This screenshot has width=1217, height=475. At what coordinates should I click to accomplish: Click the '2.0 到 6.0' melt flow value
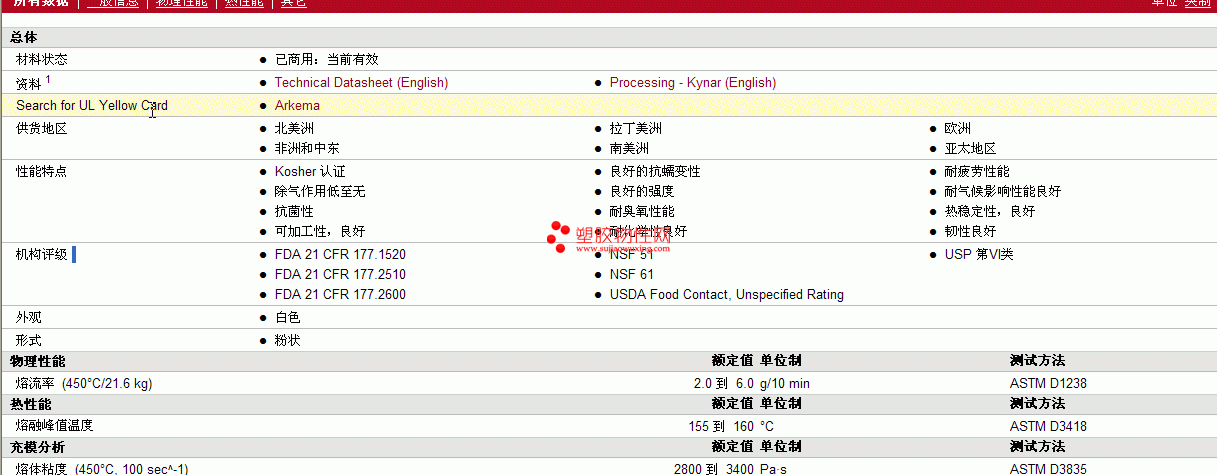[x=724, y=383]
